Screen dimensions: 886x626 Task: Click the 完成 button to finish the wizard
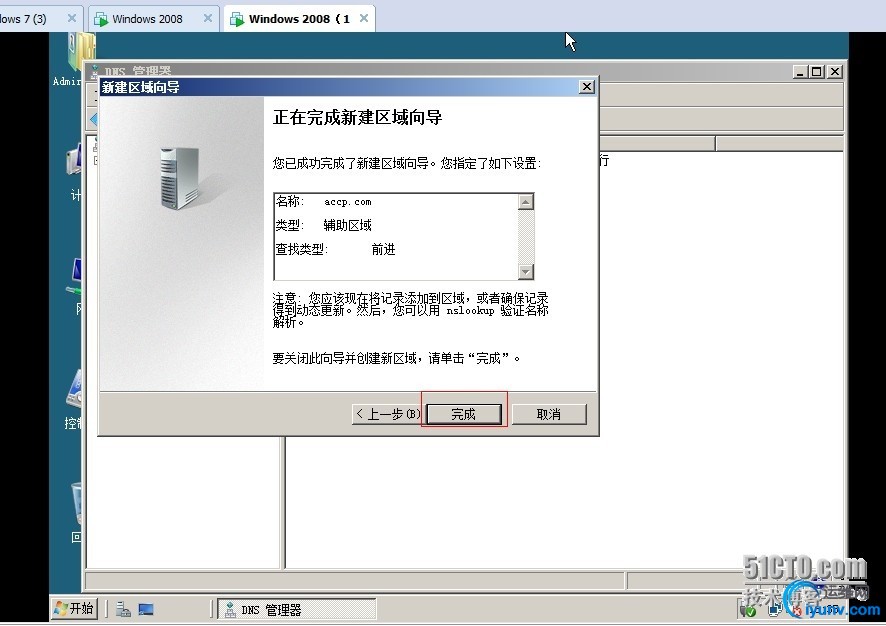pos(464,414)
